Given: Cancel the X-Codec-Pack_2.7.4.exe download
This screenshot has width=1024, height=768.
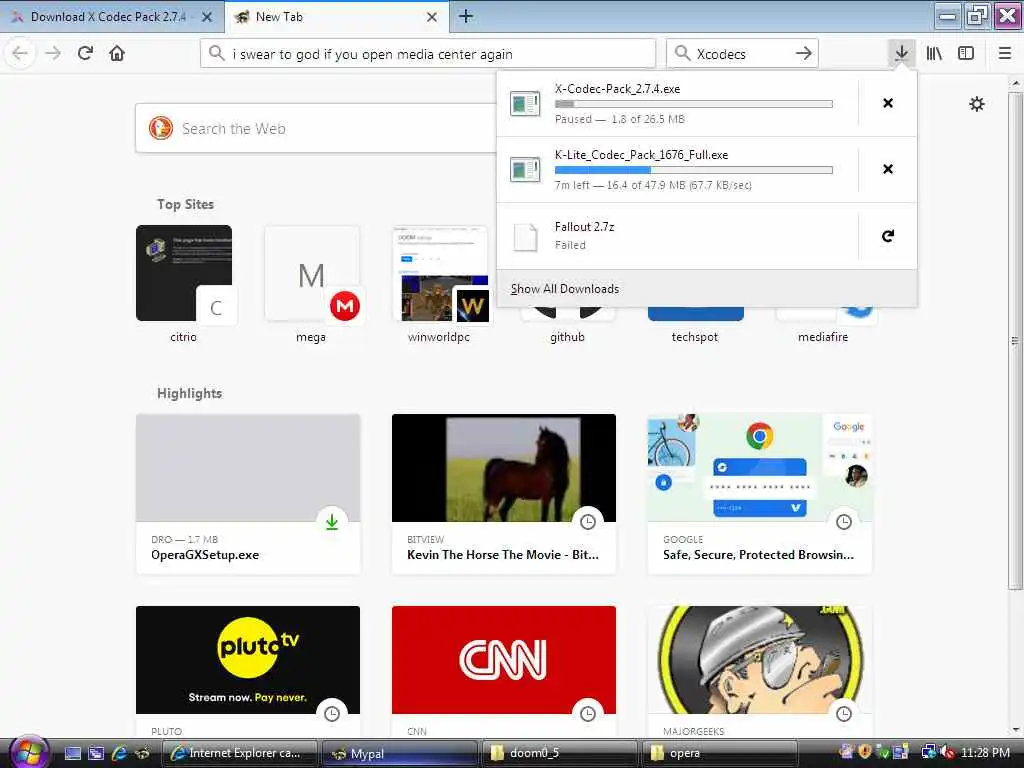Looking at the screenshot, I should 888,103.
